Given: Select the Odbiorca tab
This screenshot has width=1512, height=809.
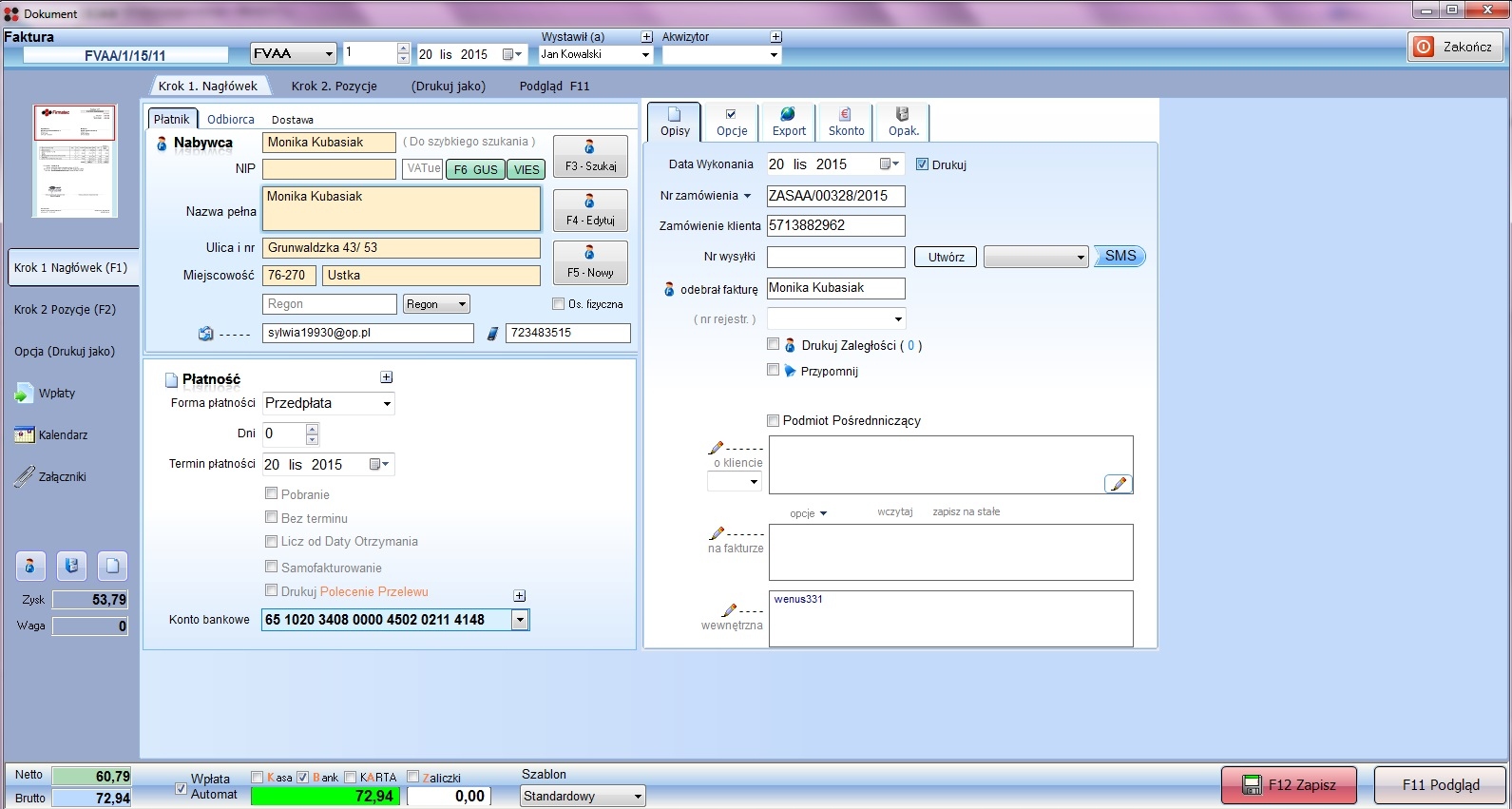Looking at the screenshot, I should [x=231, y=119].
